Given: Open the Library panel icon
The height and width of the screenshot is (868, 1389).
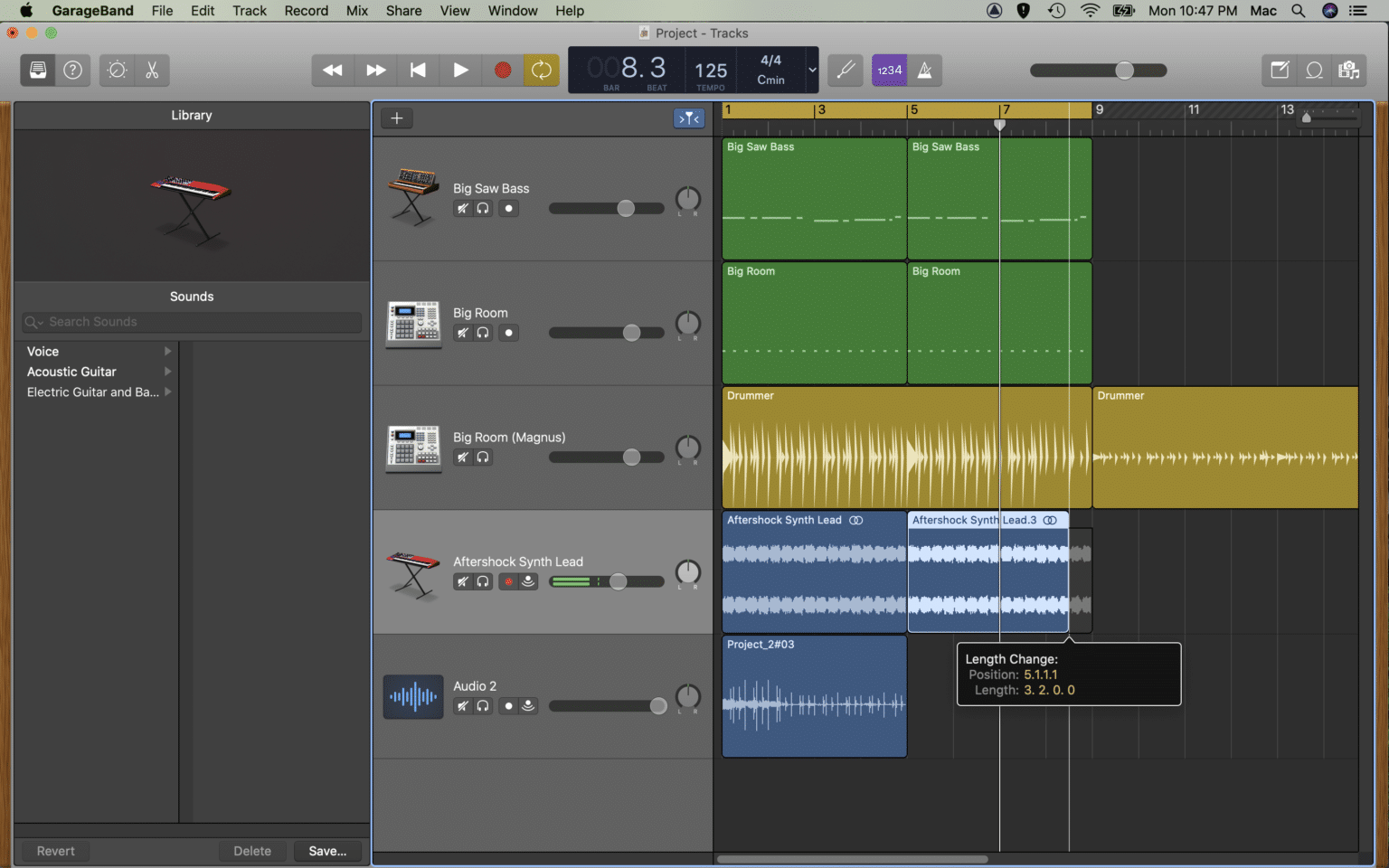Looking at the screenshot, I should 37,70.
